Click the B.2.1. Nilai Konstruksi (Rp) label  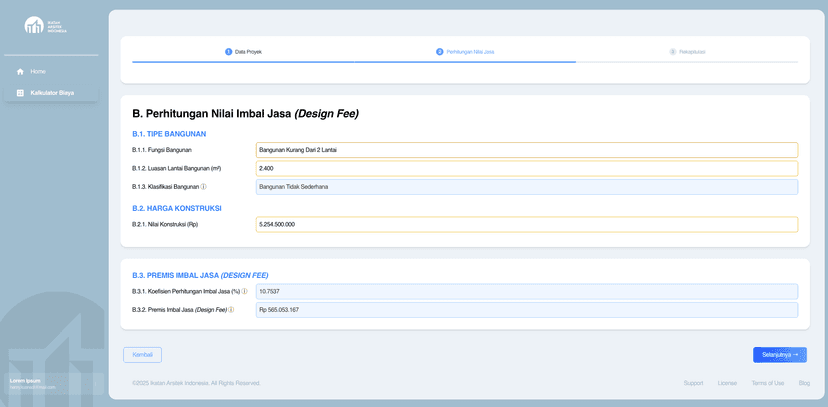click(165, 224)
